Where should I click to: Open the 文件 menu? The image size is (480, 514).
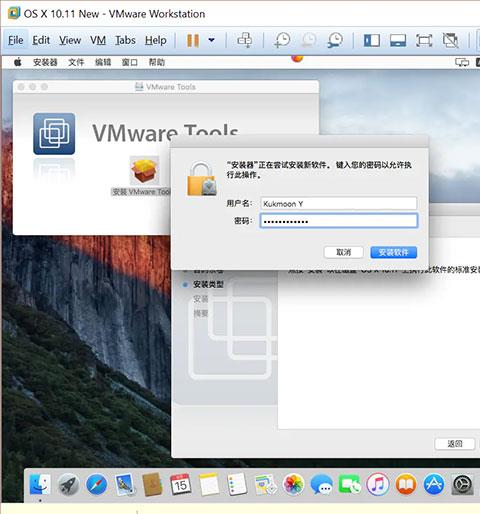[76, 62]
